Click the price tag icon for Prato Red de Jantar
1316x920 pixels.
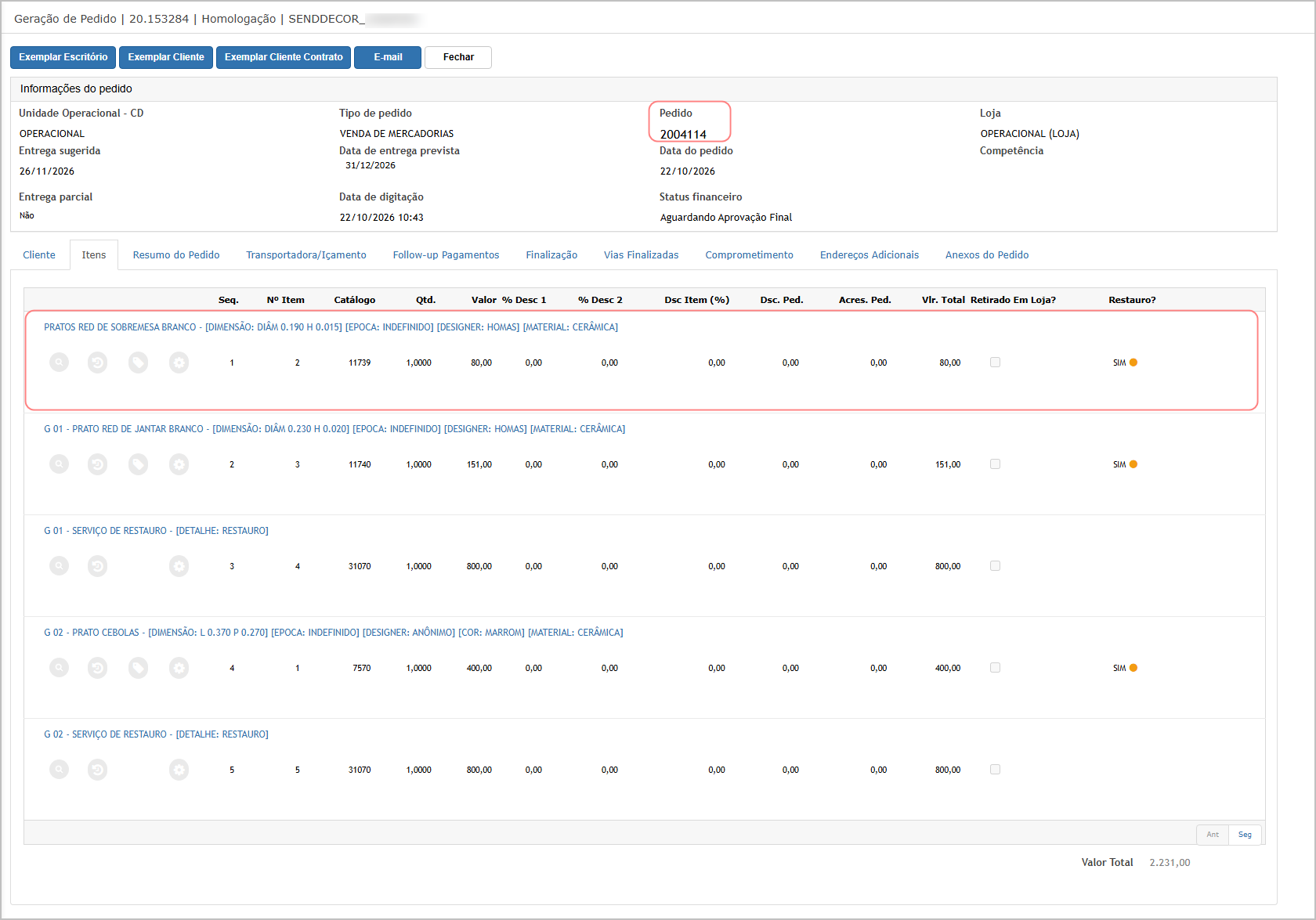click(138, 464)
